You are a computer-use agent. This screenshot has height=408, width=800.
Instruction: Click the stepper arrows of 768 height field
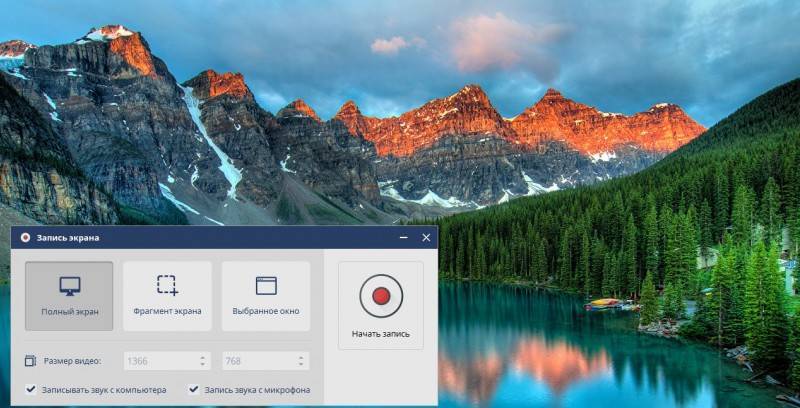[301, 361]
